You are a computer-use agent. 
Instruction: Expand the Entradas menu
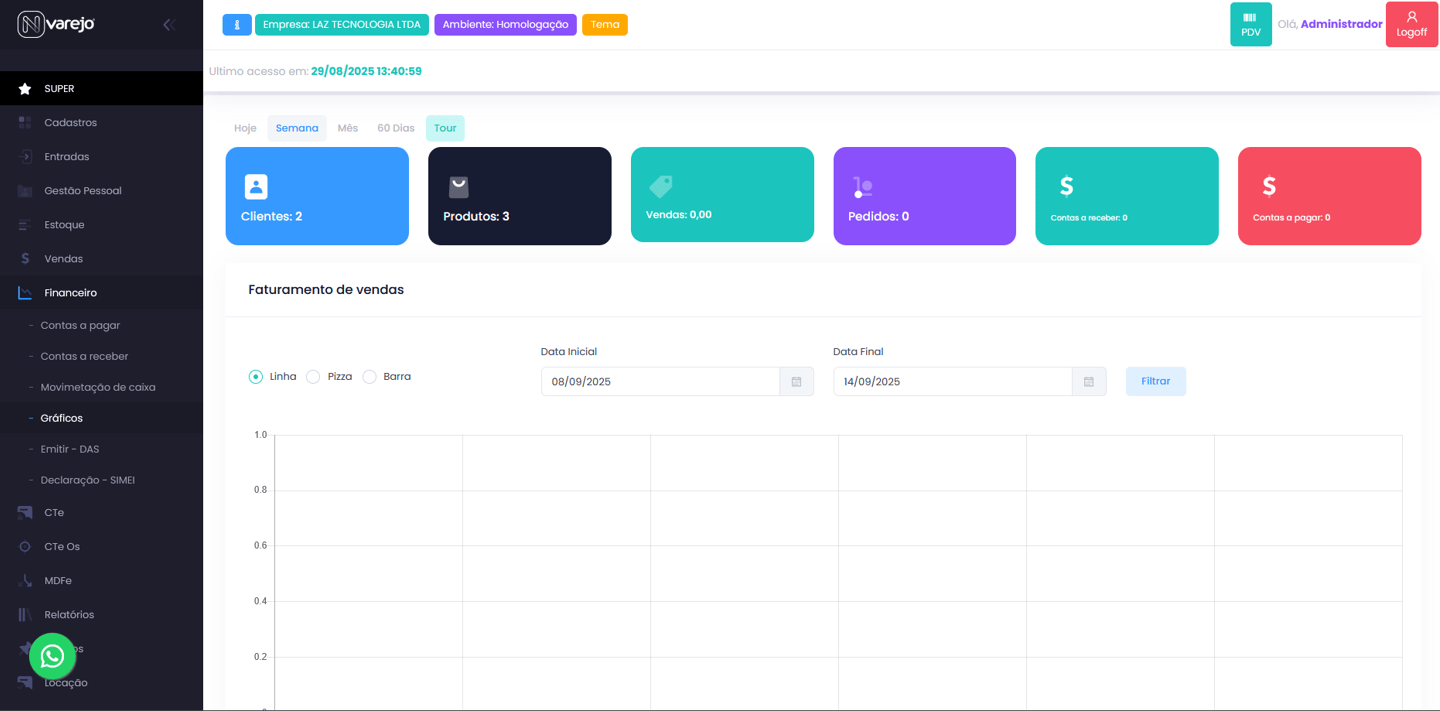pyautogui.click(x=101, y=157)
